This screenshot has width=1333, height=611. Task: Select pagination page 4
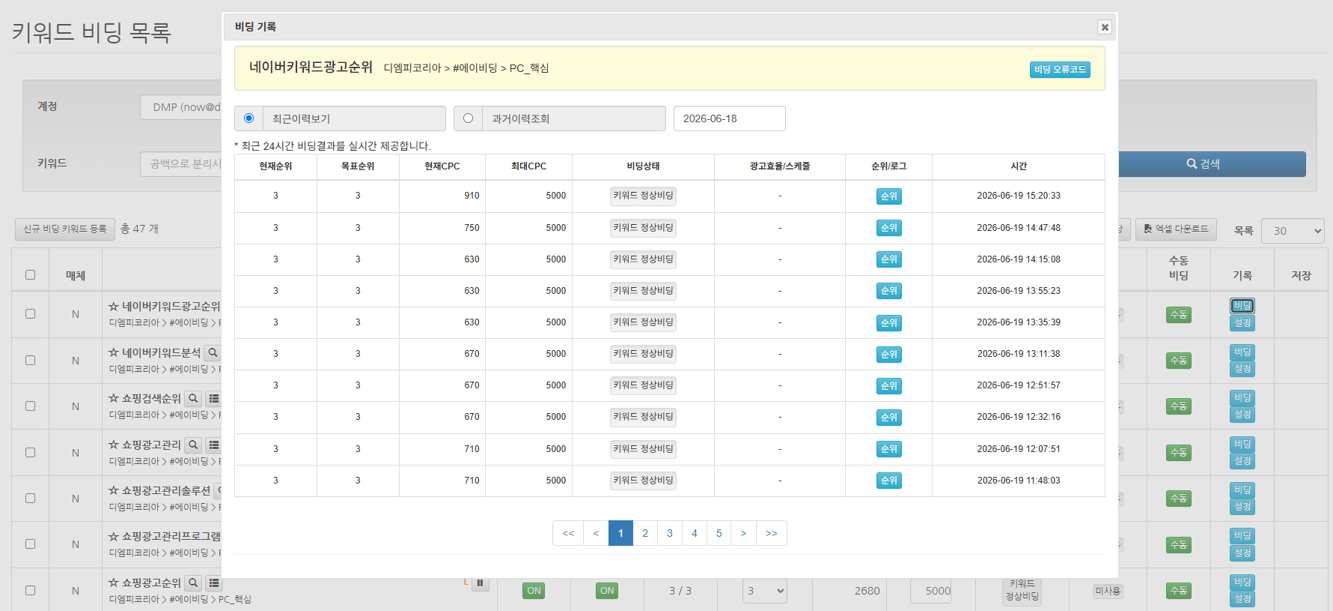pos(694,533)
